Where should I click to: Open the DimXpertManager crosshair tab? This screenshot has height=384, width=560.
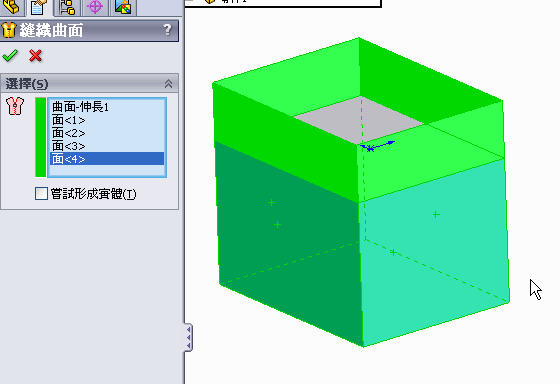pos(95,7)
